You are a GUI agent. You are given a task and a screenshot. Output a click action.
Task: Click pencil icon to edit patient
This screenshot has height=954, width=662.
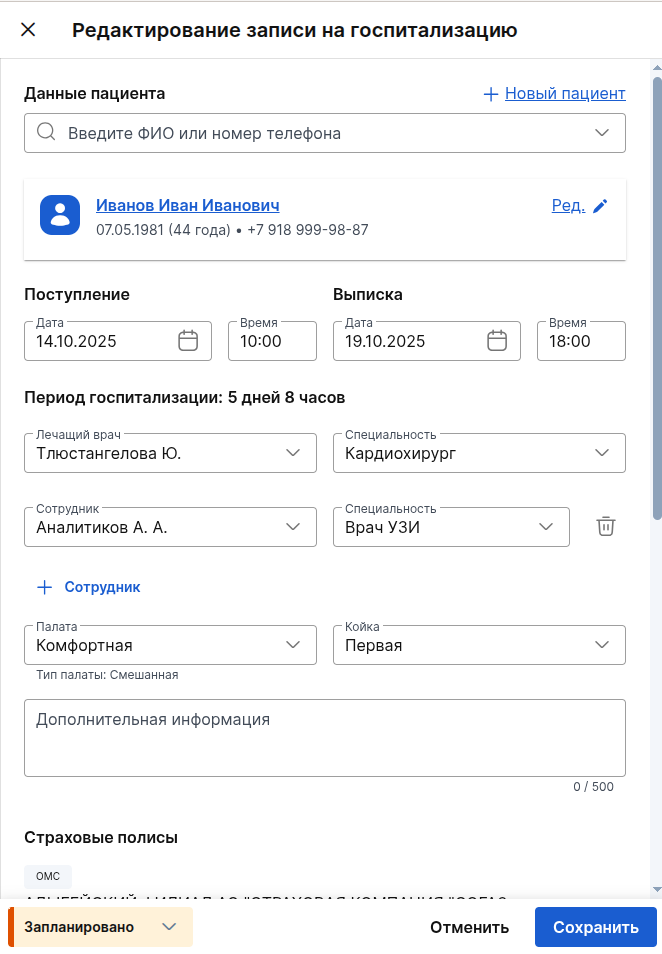tap(600, 205)
